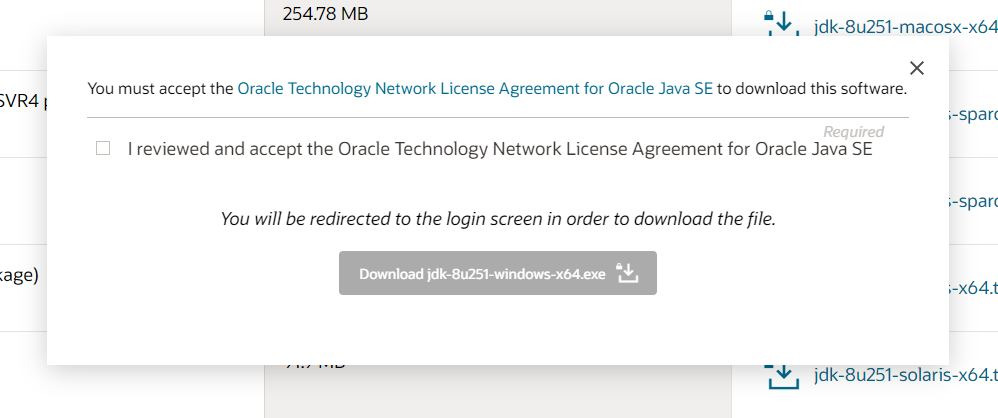Select the 254.78 MB file size text
998x418 pixels.
coord(325,13)
